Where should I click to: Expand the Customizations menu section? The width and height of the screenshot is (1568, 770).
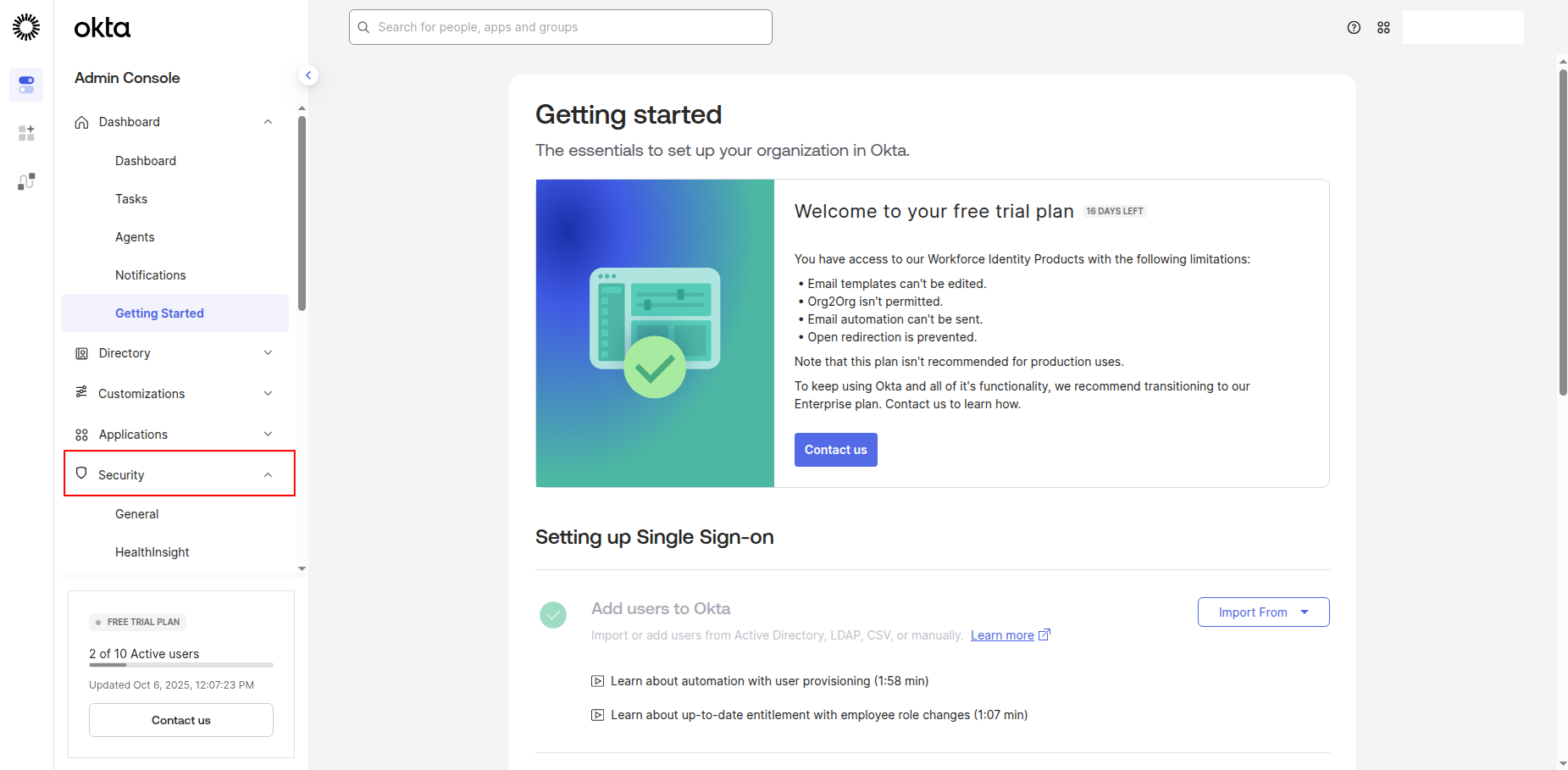tap(175, 394)
